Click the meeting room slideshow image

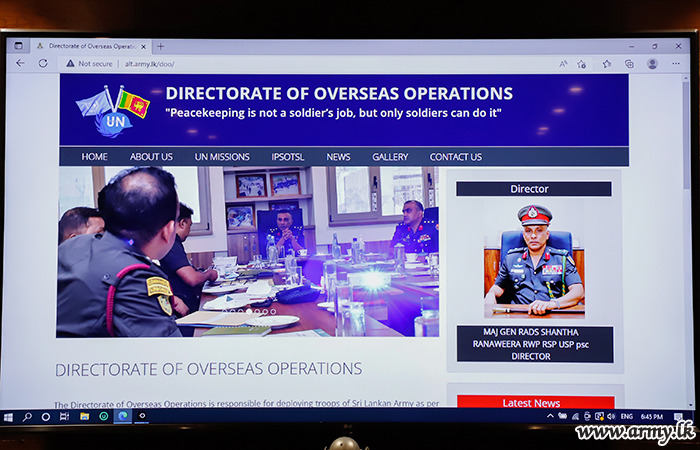pyautogui.click(x=248, y=252)
